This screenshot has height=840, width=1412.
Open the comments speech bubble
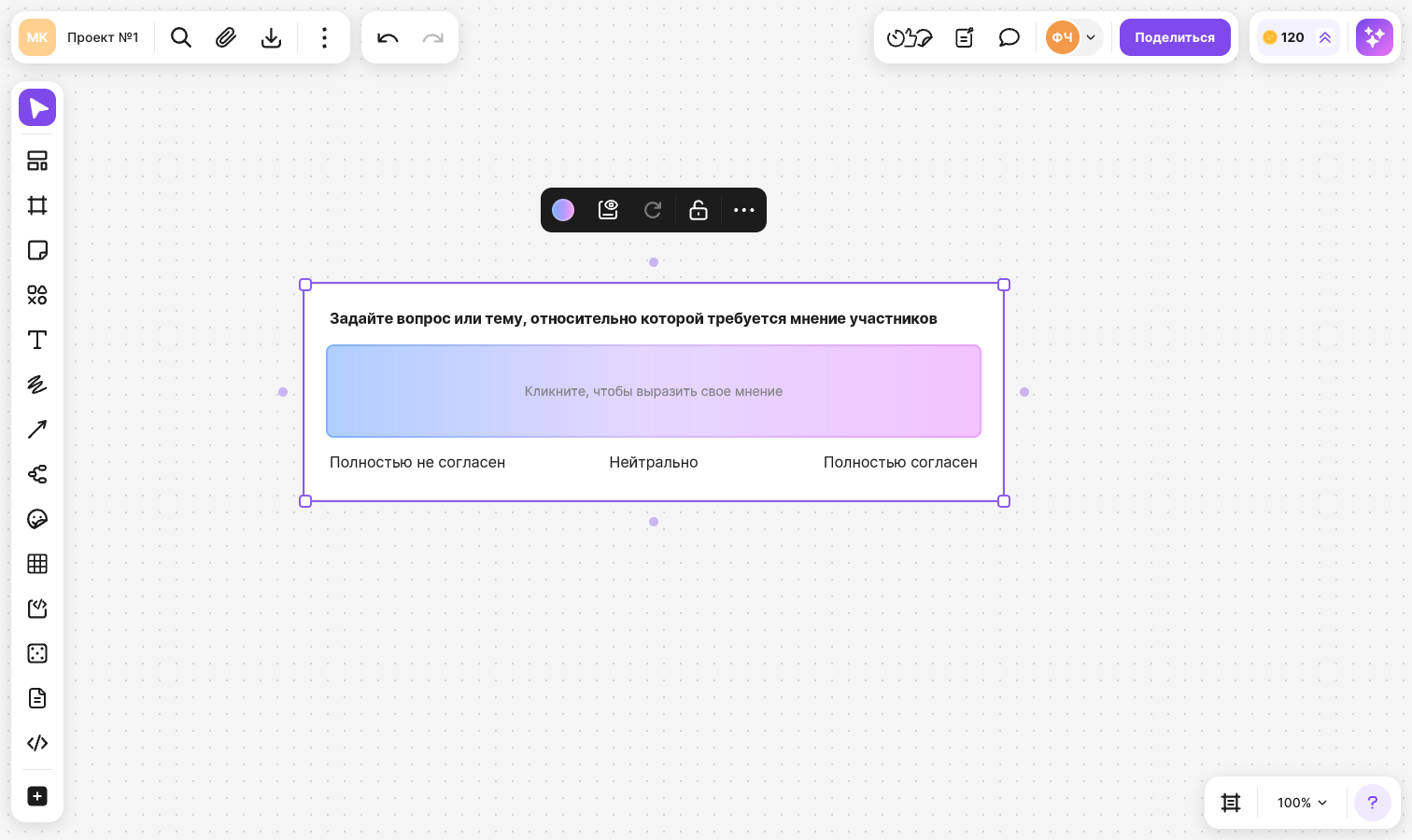click(x=1010, y=37)
